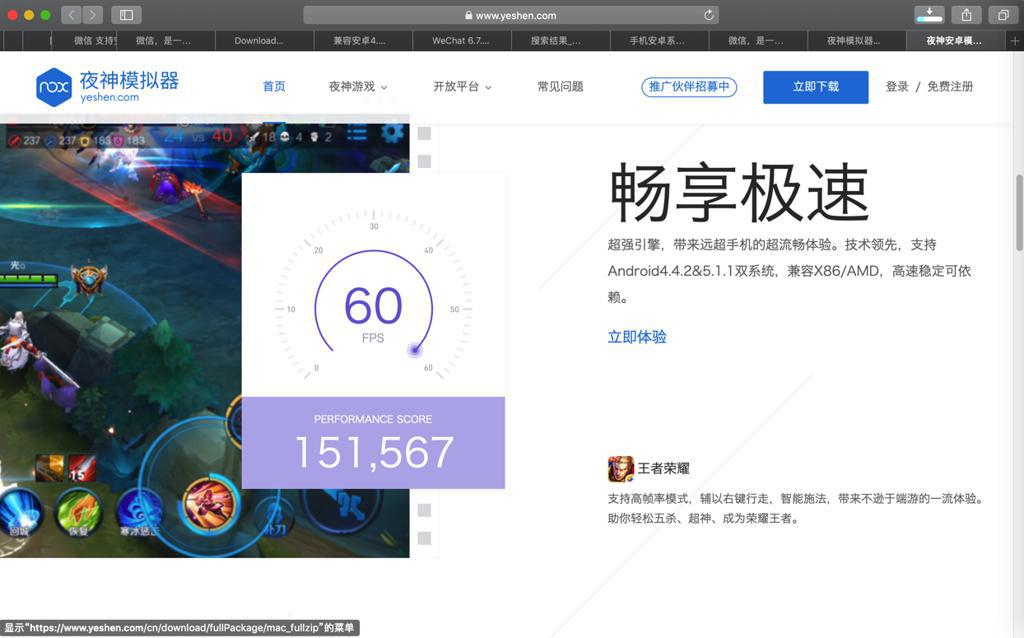The width and height of the screenshot is (1024, 638).
Task: Click the 畅享极速 heading
Action: (x=739, y=193)
